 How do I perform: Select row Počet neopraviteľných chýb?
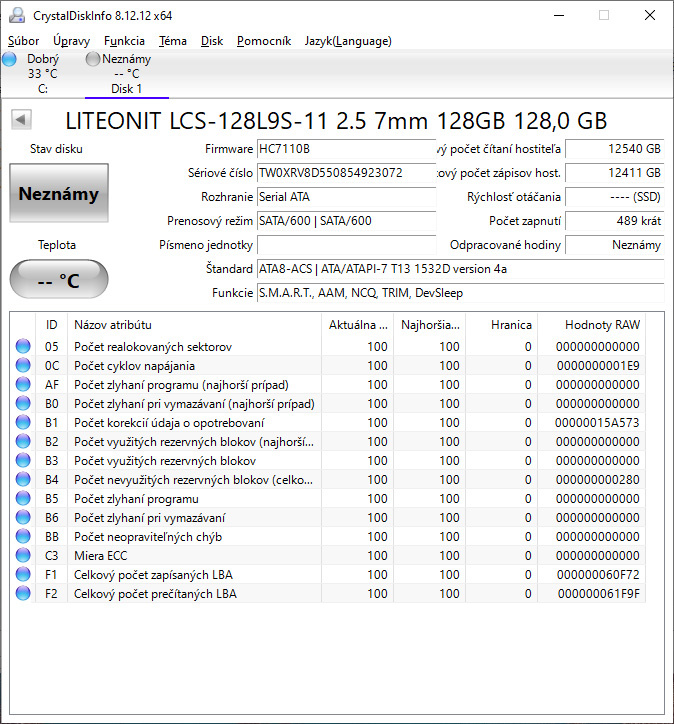tap(328, 536)
